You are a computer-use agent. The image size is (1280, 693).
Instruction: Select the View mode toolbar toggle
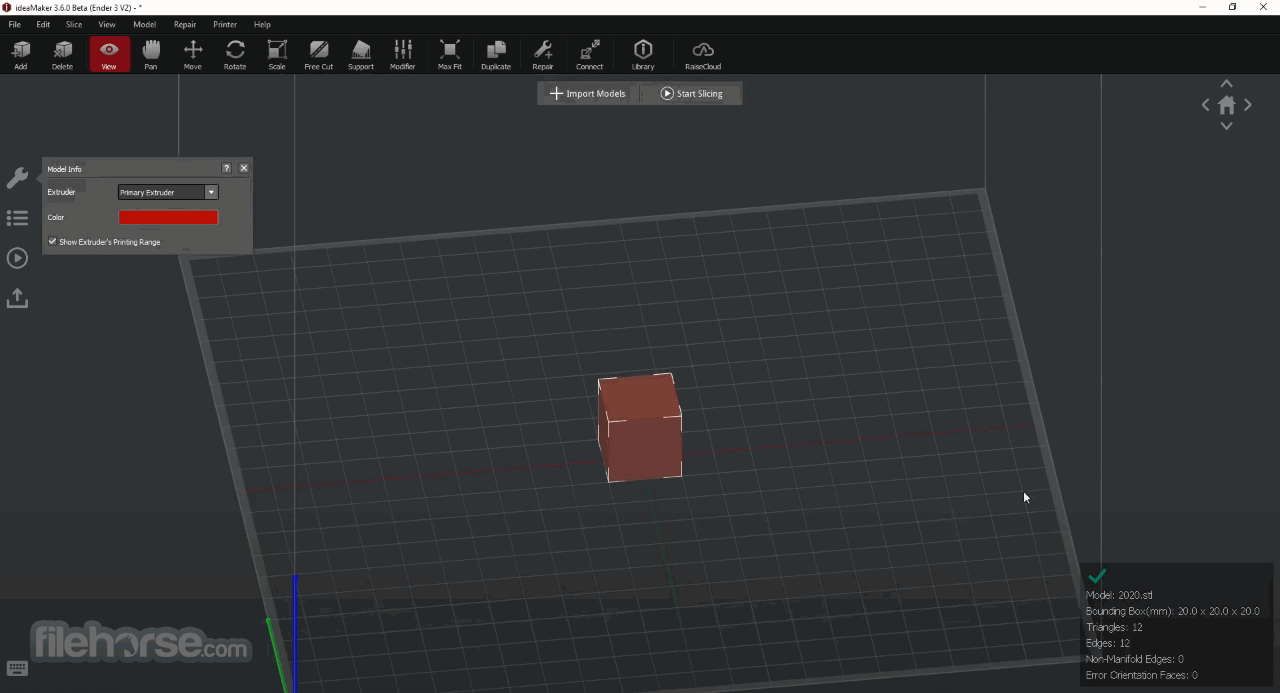(109, 54)
